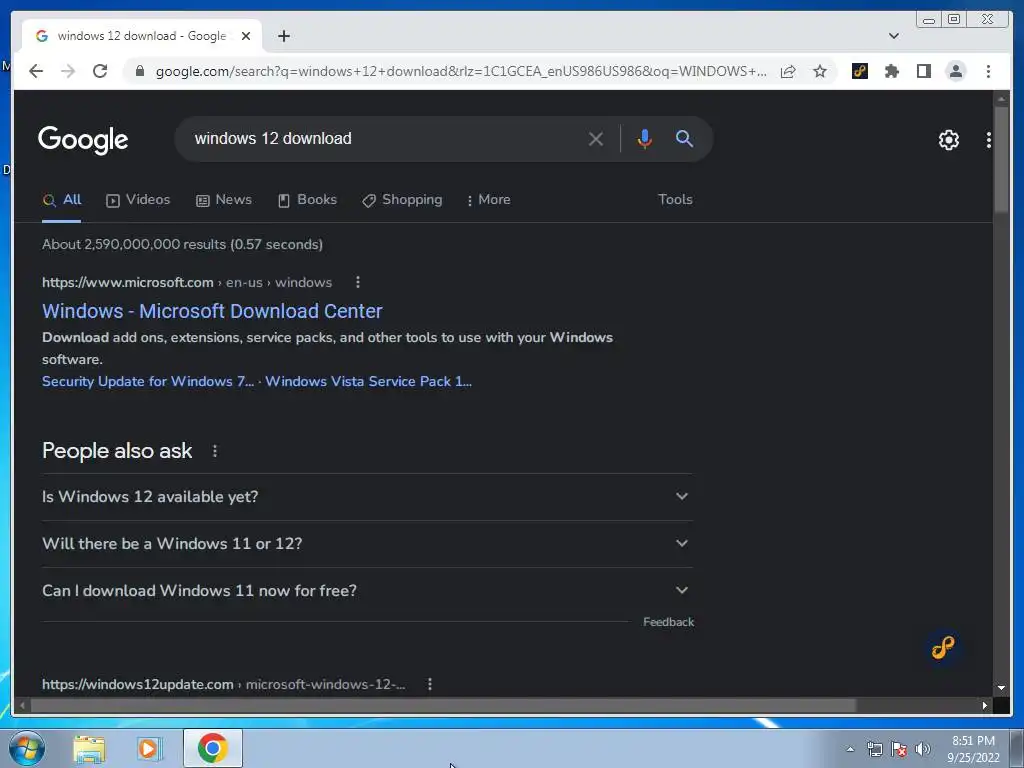Click the Feedback link
The height and width of the screenshot is (768, 1024).
[x=668, y=622]
